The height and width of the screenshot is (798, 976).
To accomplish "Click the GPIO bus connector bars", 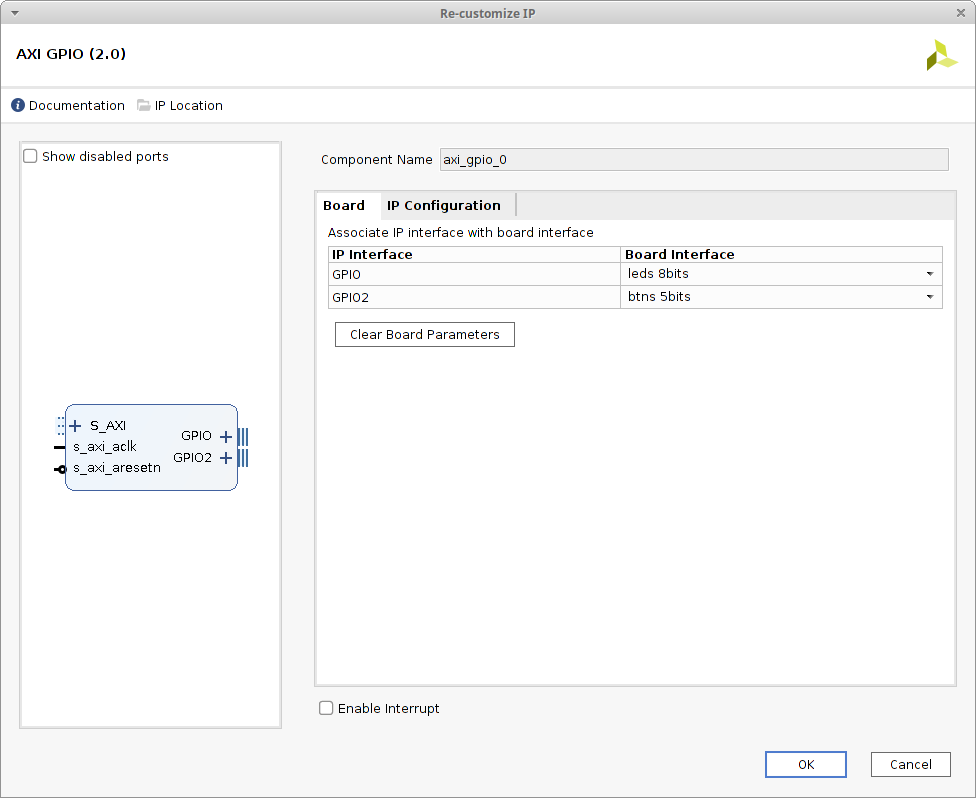I will tap(243, 436).
